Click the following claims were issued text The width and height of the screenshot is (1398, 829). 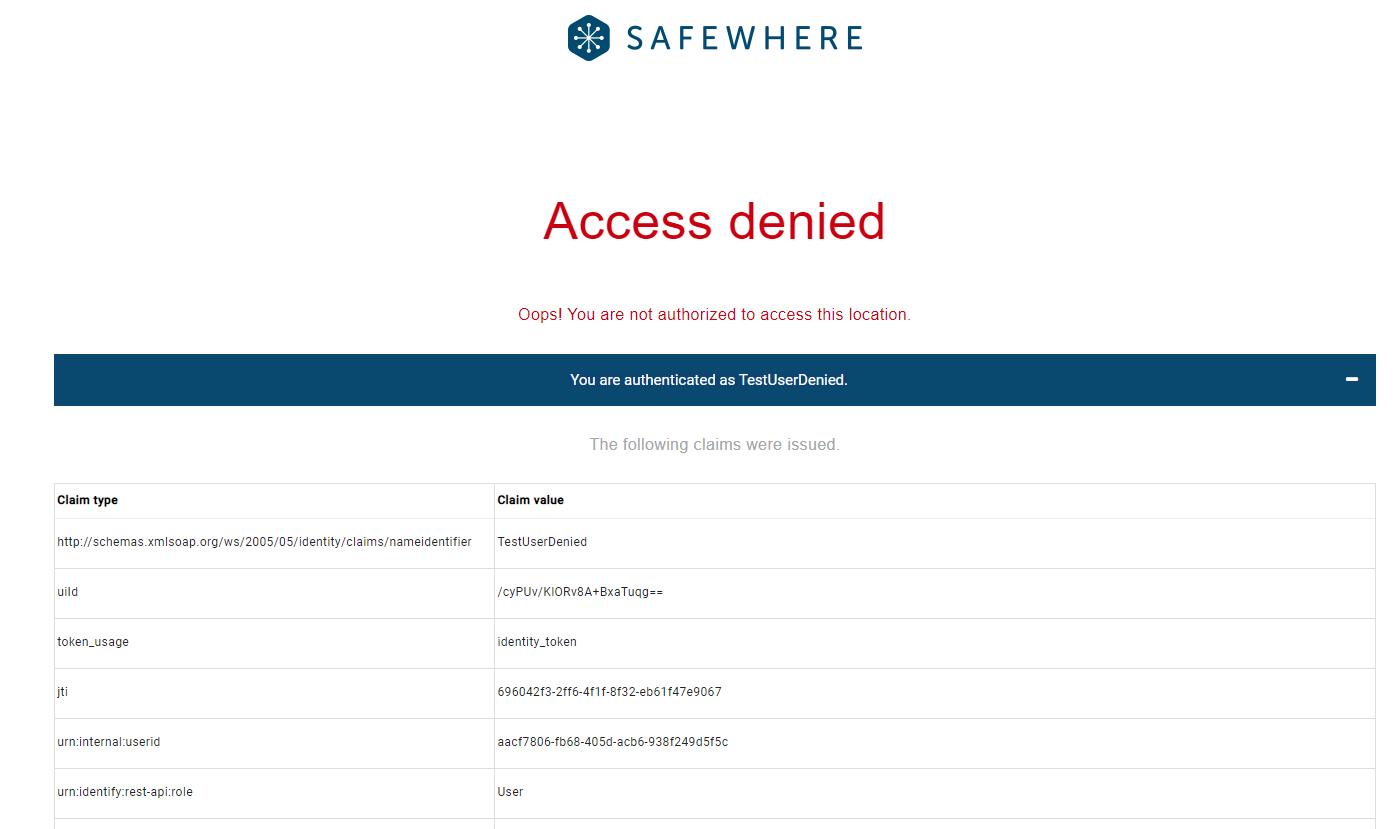tap(714, 444)
